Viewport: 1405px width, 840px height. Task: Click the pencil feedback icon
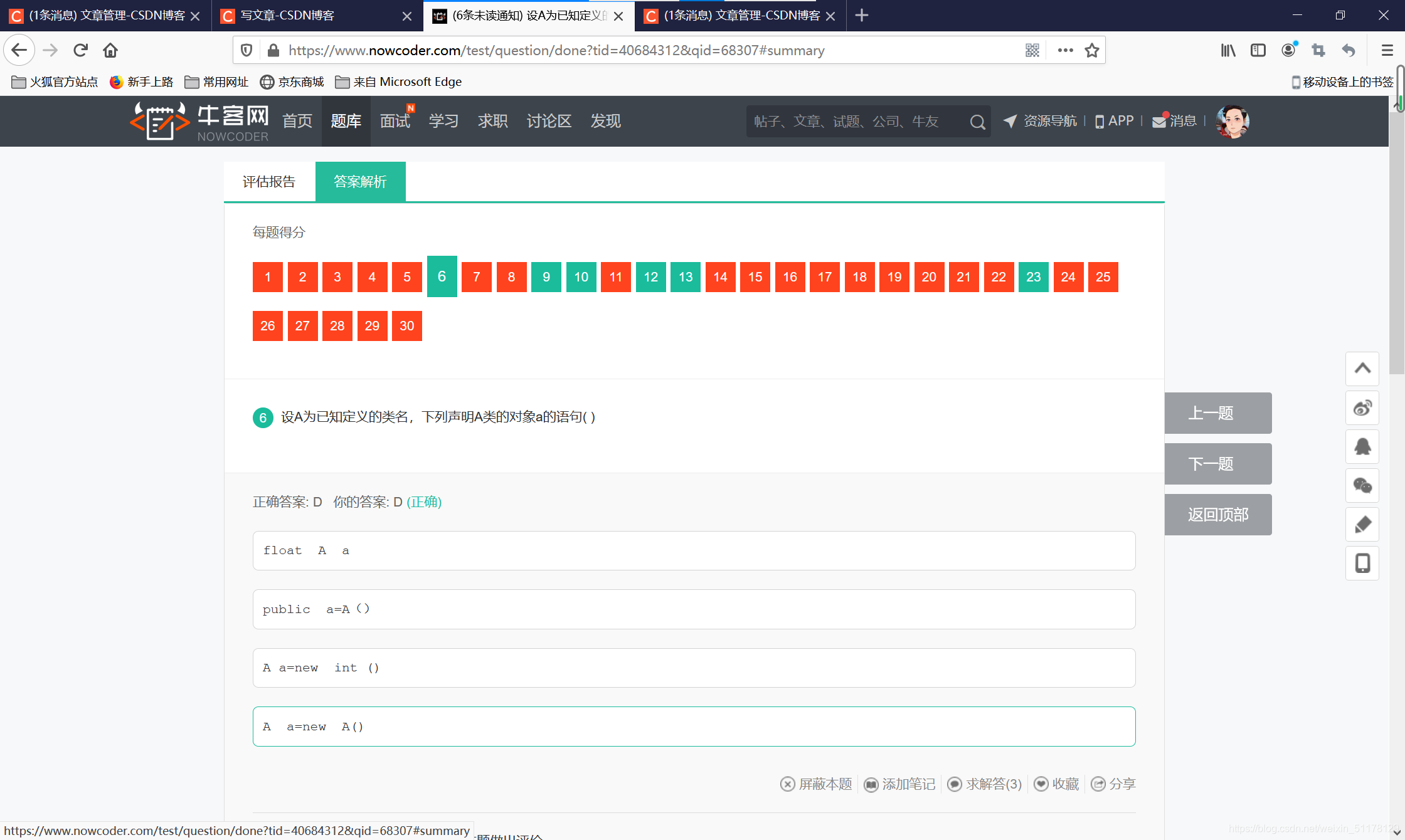(x=1362, y=525)
